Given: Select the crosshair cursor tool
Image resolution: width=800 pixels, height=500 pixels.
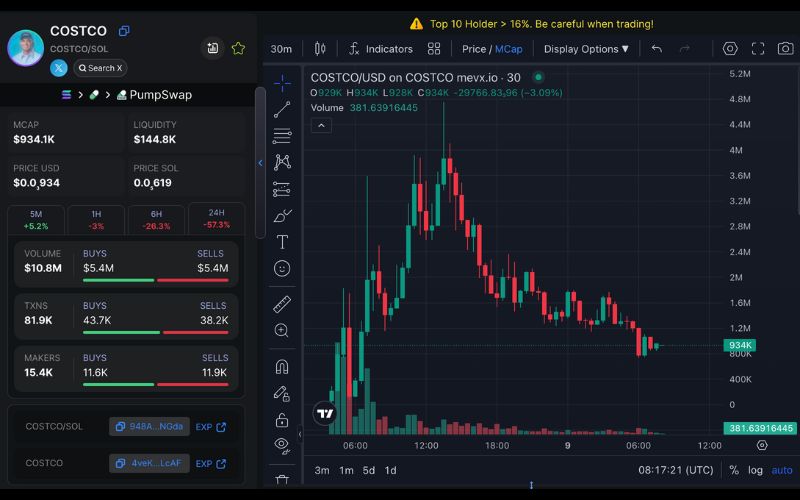Looking at the screenshot, I should [x=282, y=83].
